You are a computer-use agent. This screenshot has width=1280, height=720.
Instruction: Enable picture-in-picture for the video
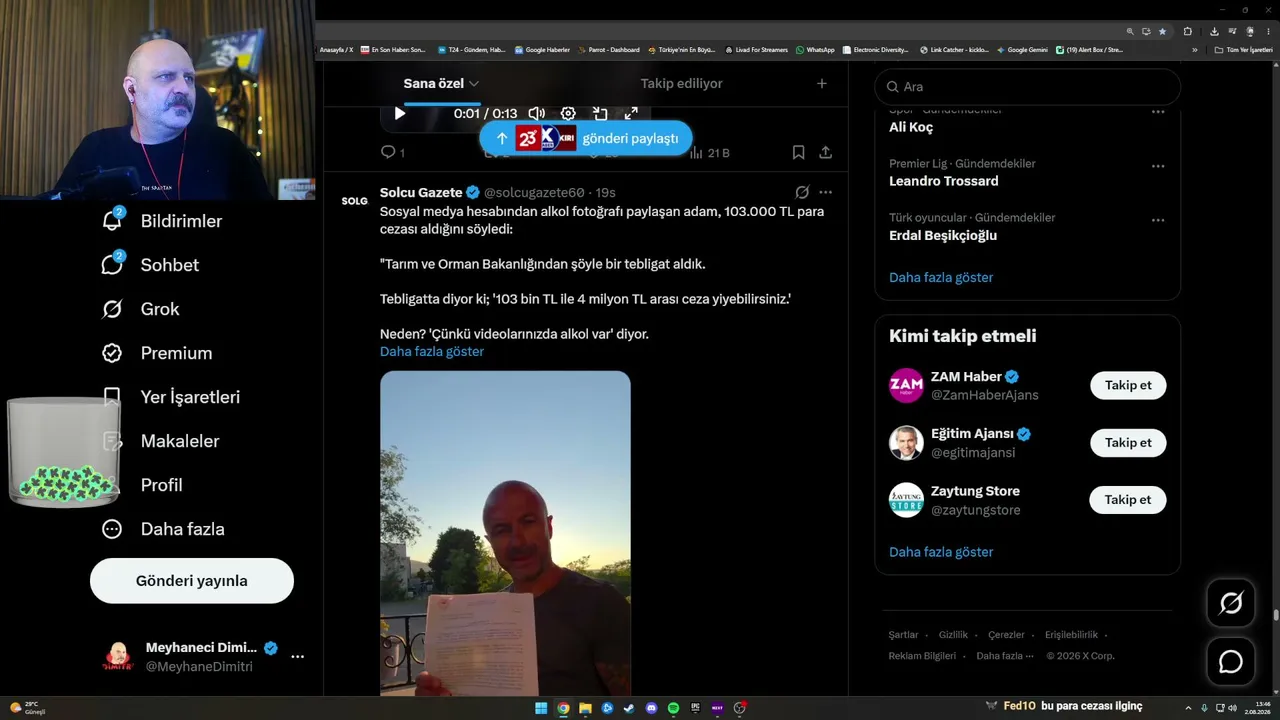click(x=600, y=114)
